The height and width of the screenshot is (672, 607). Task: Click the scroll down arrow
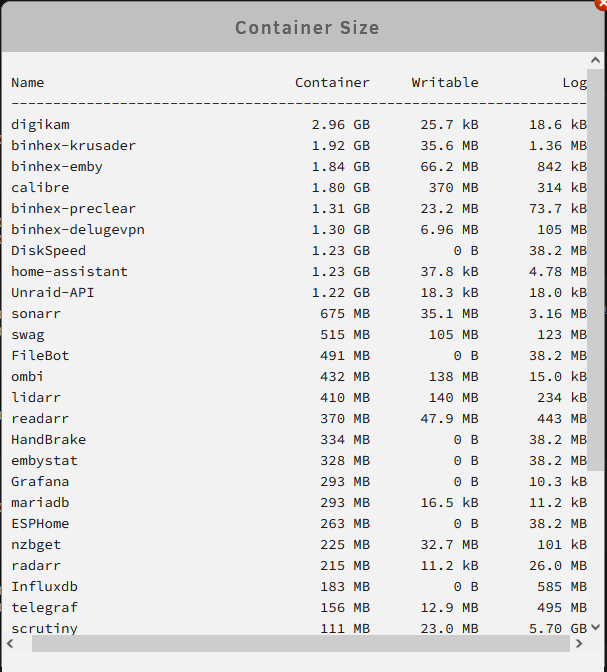point(595,627)
